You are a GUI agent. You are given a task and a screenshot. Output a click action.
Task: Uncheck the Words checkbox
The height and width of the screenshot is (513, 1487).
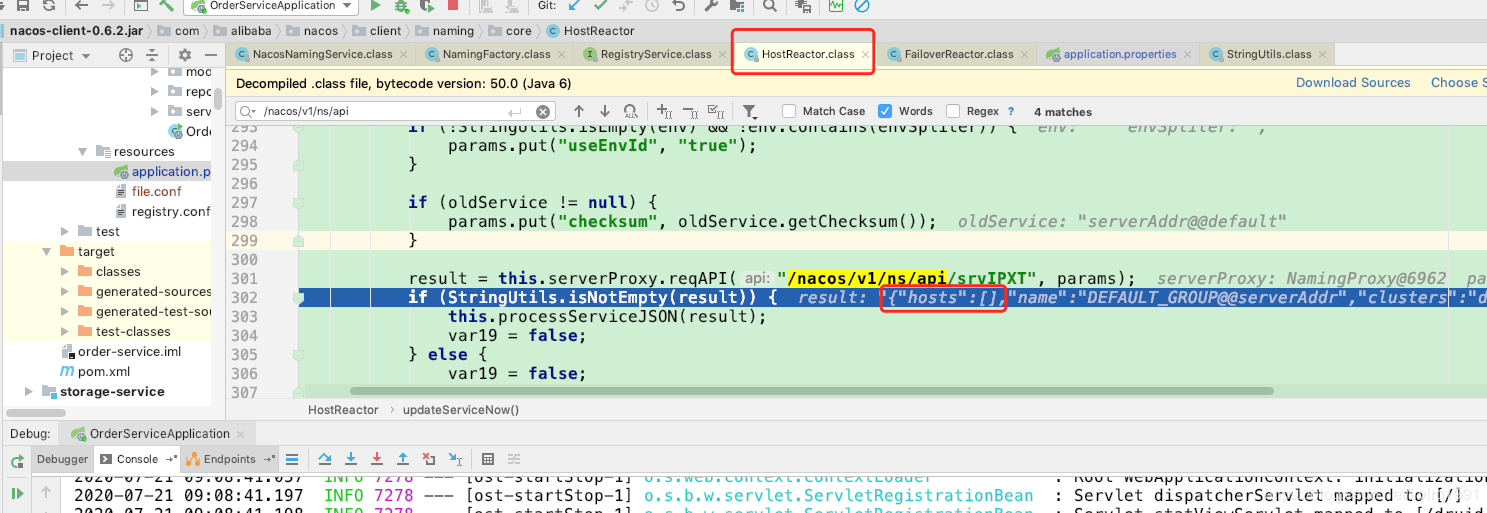click(x=885, y=111)
